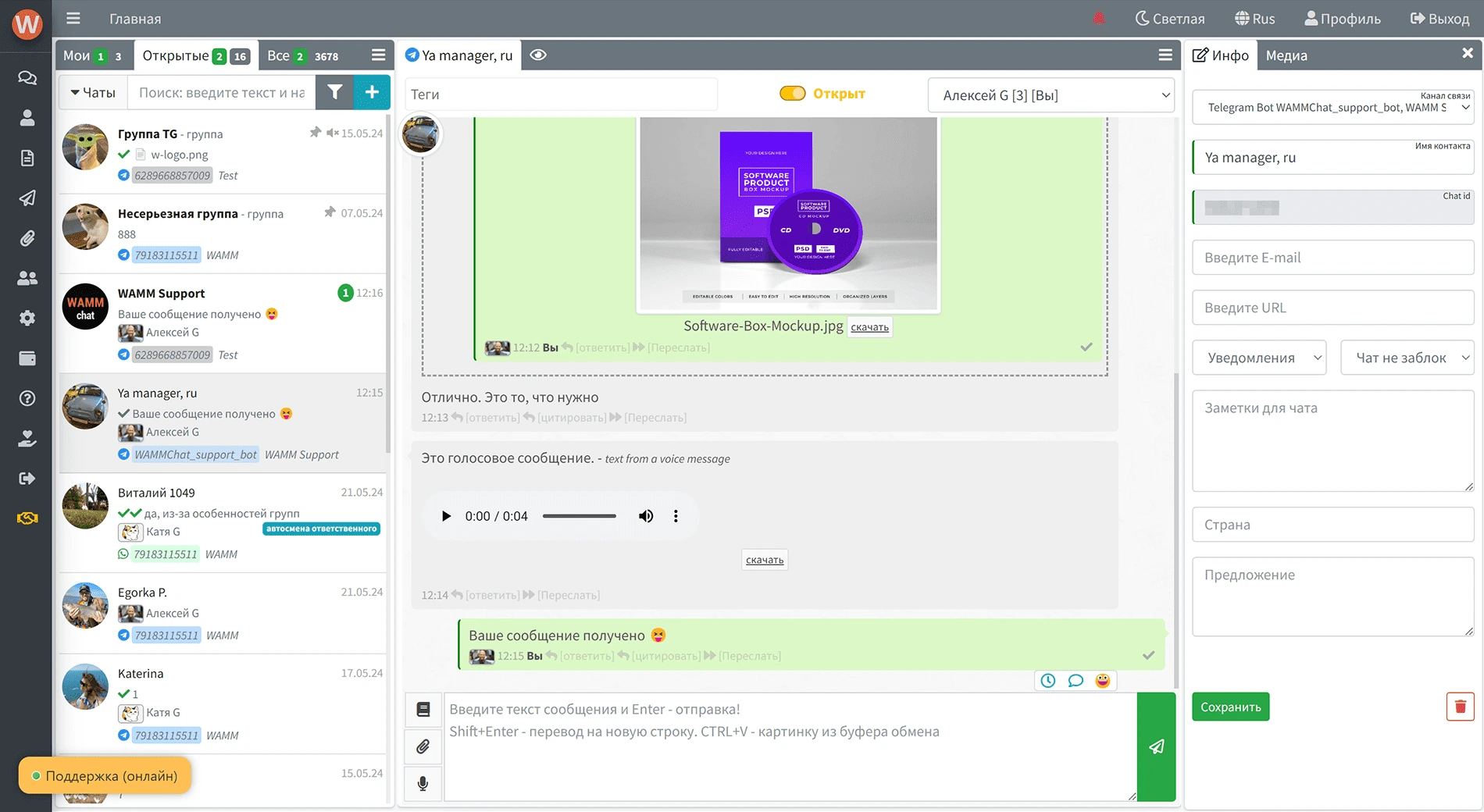Image resolution: width=1484 pixels, height=812 pixels.
Task: Download Software-Box-Mockup.jpg via скачать link
Action: tap(869, 327)
